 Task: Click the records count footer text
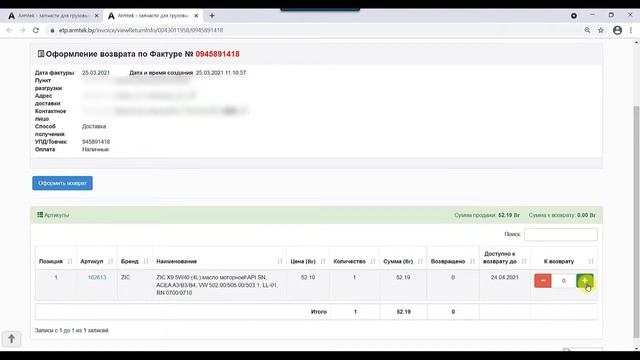[71, 330]
